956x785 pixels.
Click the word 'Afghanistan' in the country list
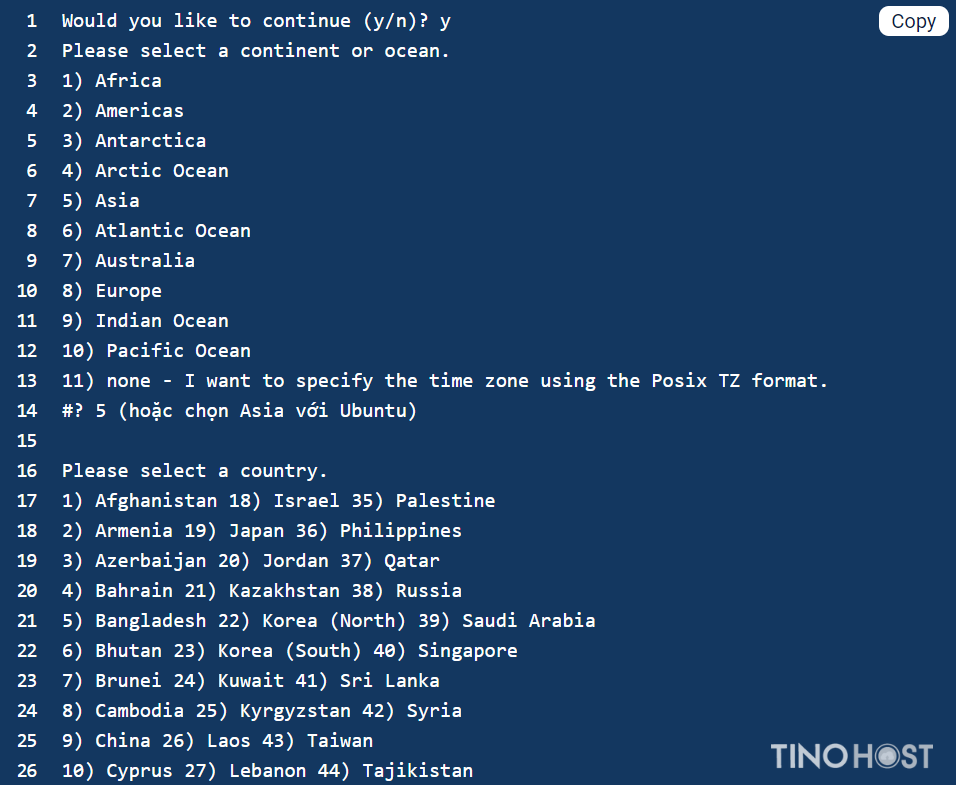(x=156, y=501)
